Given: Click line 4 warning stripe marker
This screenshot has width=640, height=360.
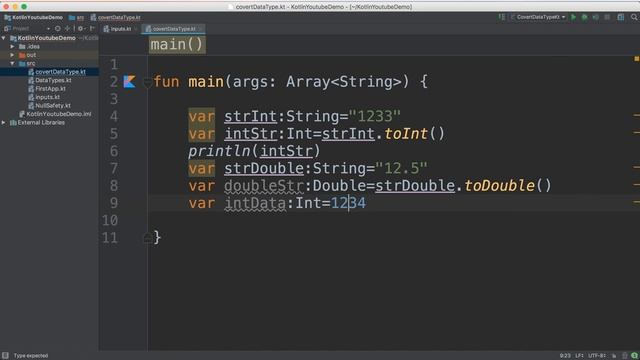Looking at the screenshot, I should (x=636, y=116).
